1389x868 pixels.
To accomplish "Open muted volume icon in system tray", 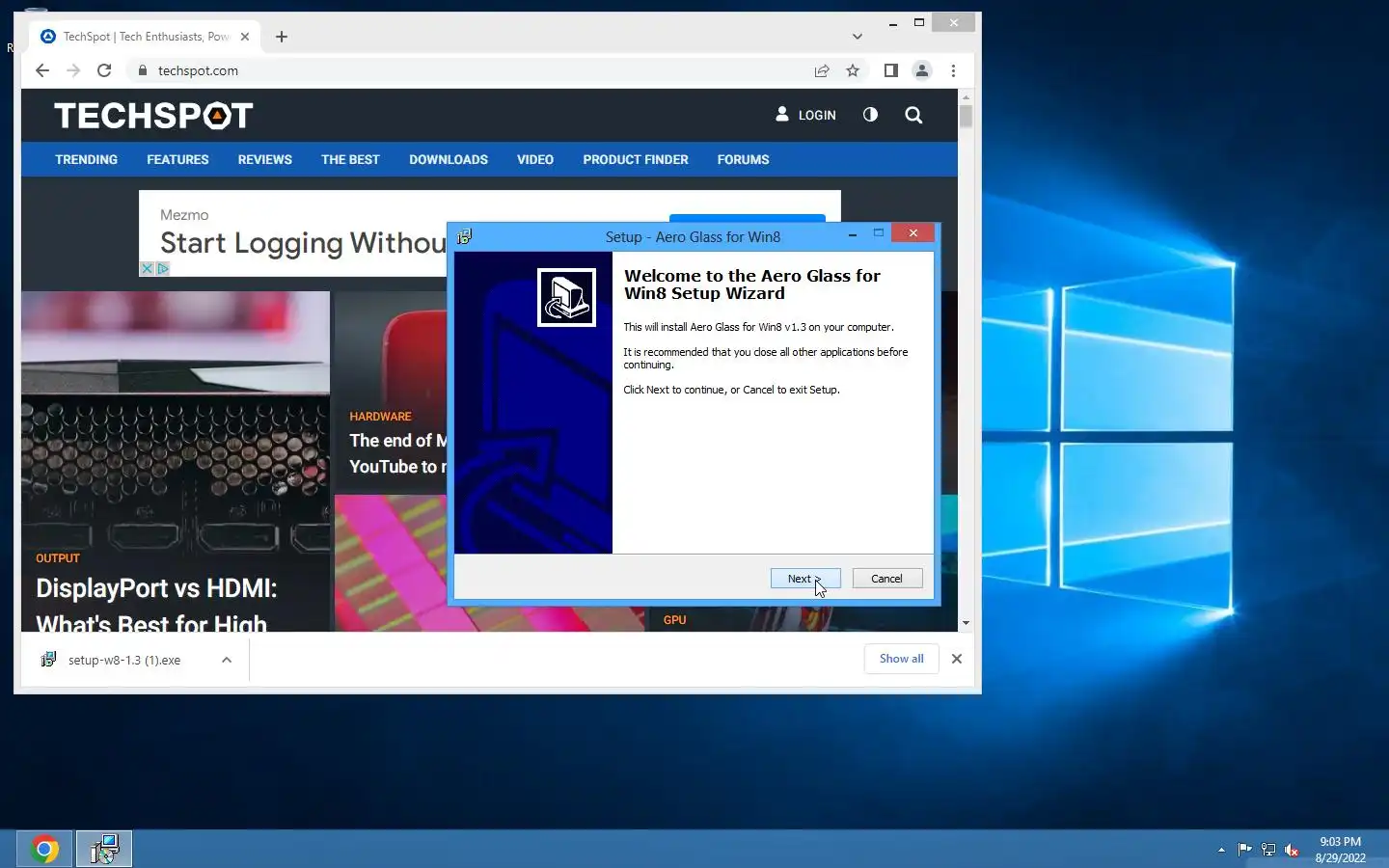I will (x=1293, y=850).
